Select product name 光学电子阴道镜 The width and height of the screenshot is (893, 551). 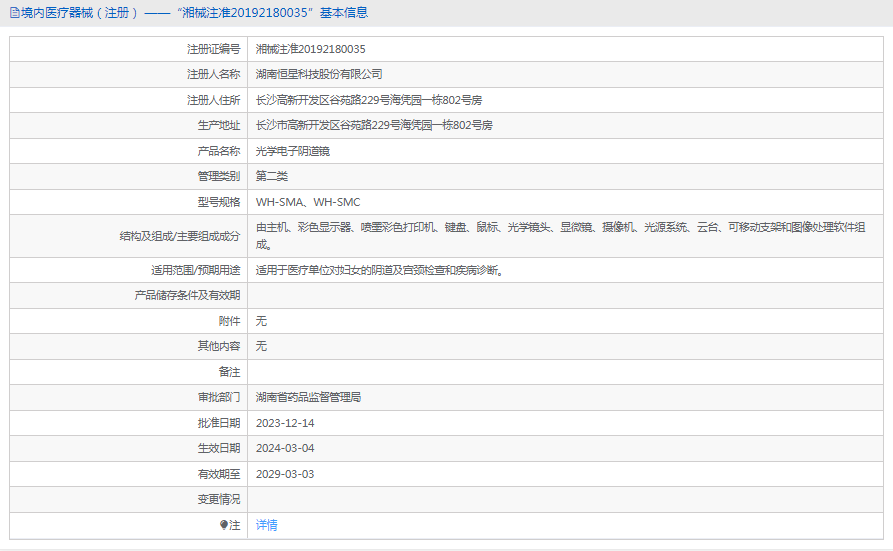293,151
